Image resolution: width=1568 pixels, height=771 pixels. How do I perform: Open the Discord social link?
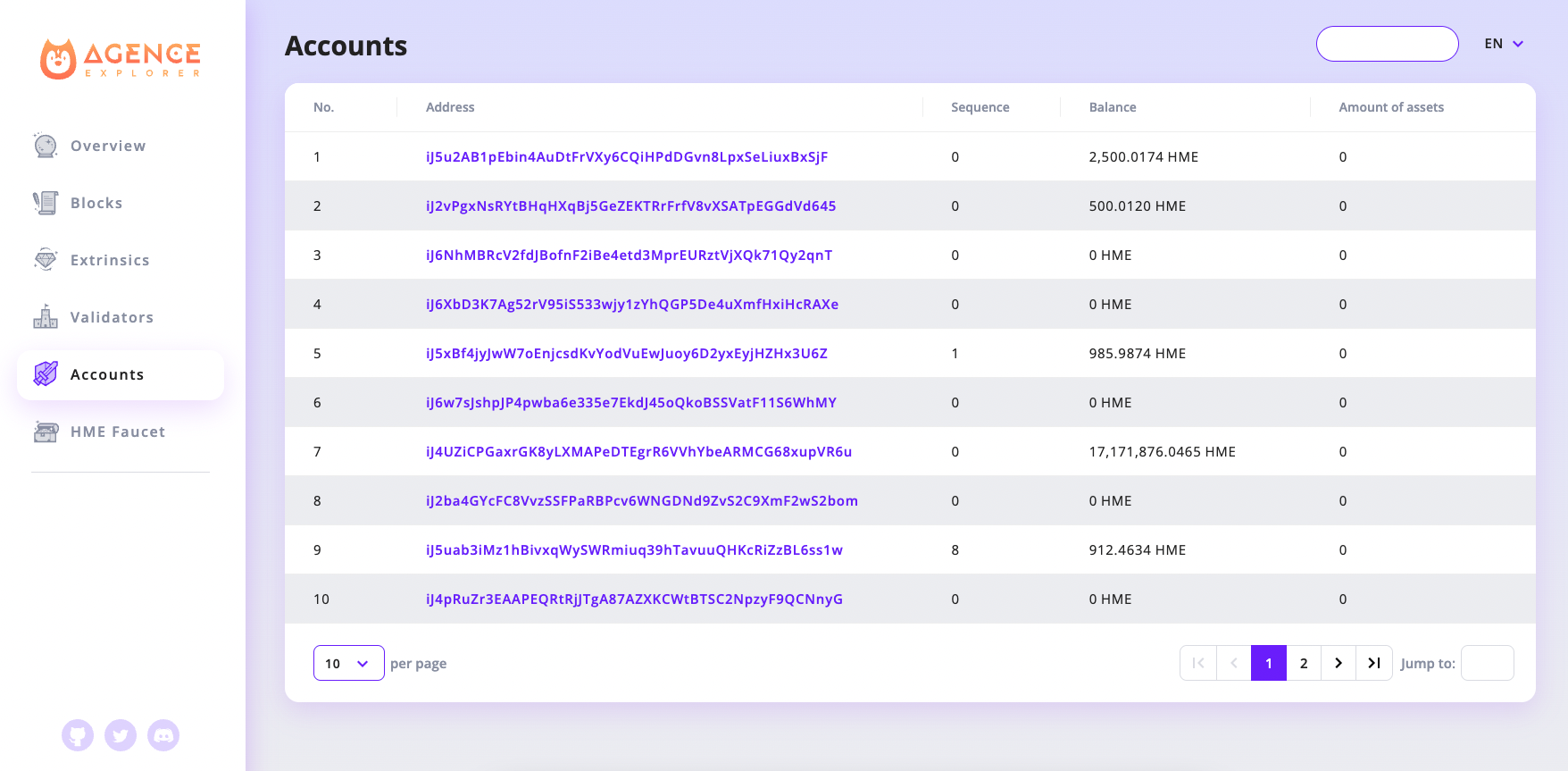pyautogui.click(x=163, y=735)
